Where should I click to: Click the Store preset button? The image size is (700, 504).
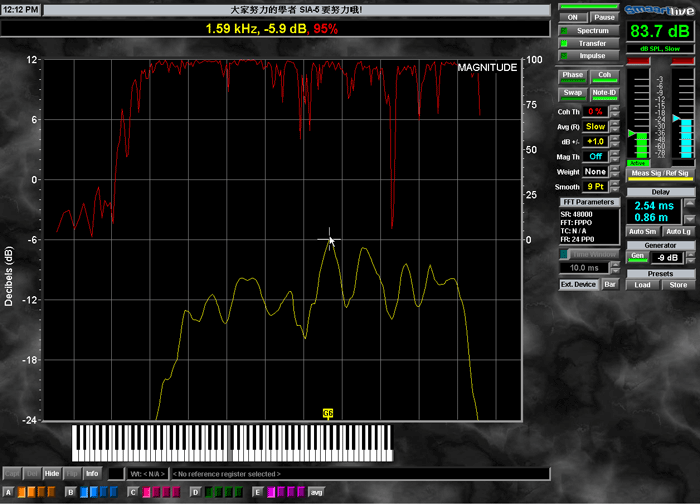[677, 284]
